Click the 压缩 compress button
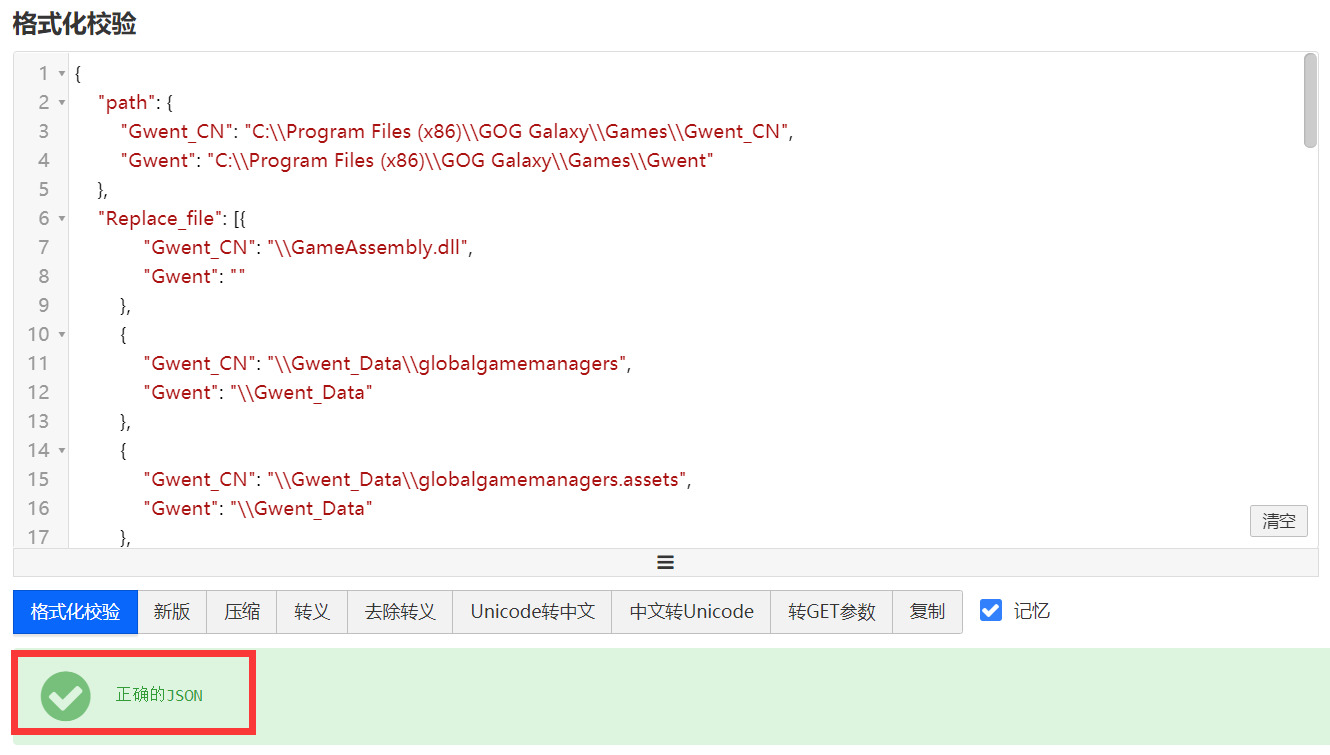Screen dimensions: 1330x755 242,612
